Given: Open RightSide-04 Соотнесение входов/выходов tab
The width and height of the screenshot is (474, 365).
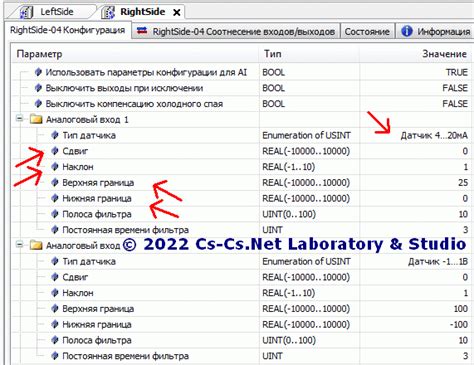Looking at the screenshot, I should pyautogui.click(x=236, y=31).
